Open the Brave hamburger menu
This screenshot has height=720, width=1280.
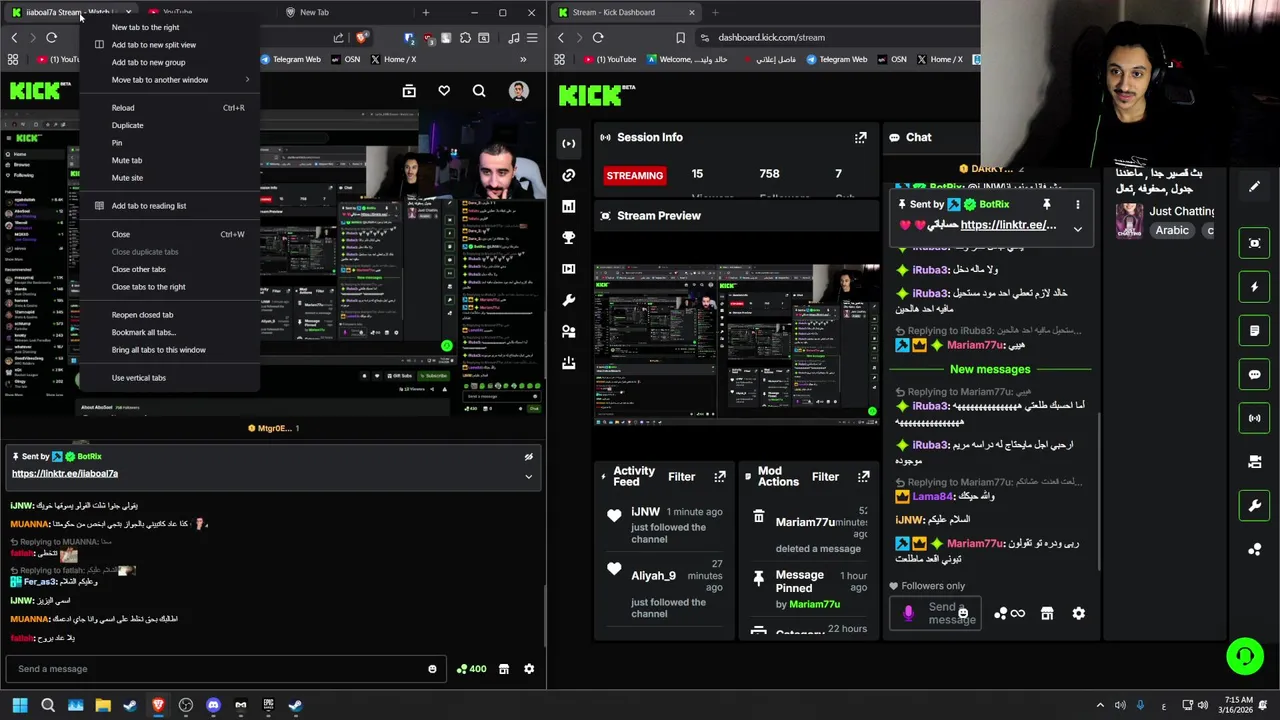pyautogui.click(x=532, y=38)
